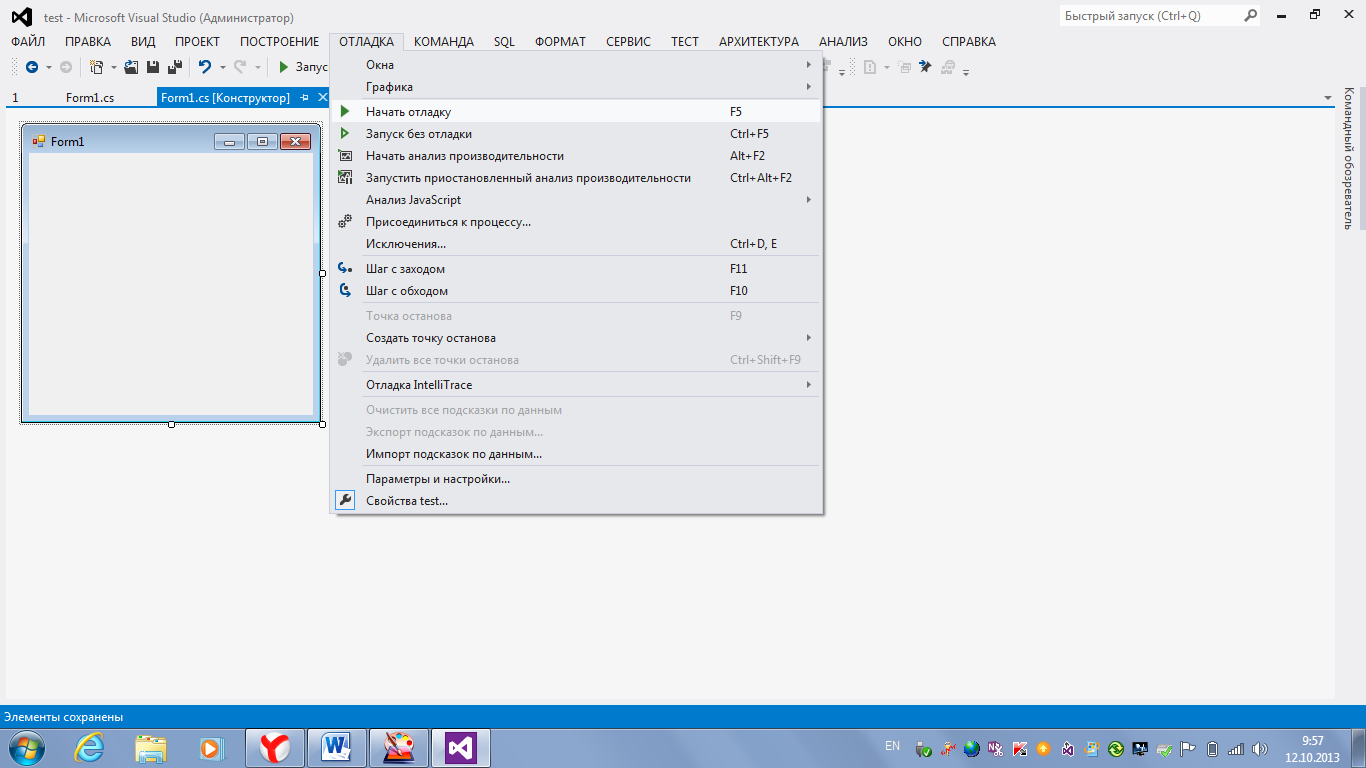Click the Form1 icon in designer title
The height and width of the screenshot is (768, 1366).
tap(39, 141)
